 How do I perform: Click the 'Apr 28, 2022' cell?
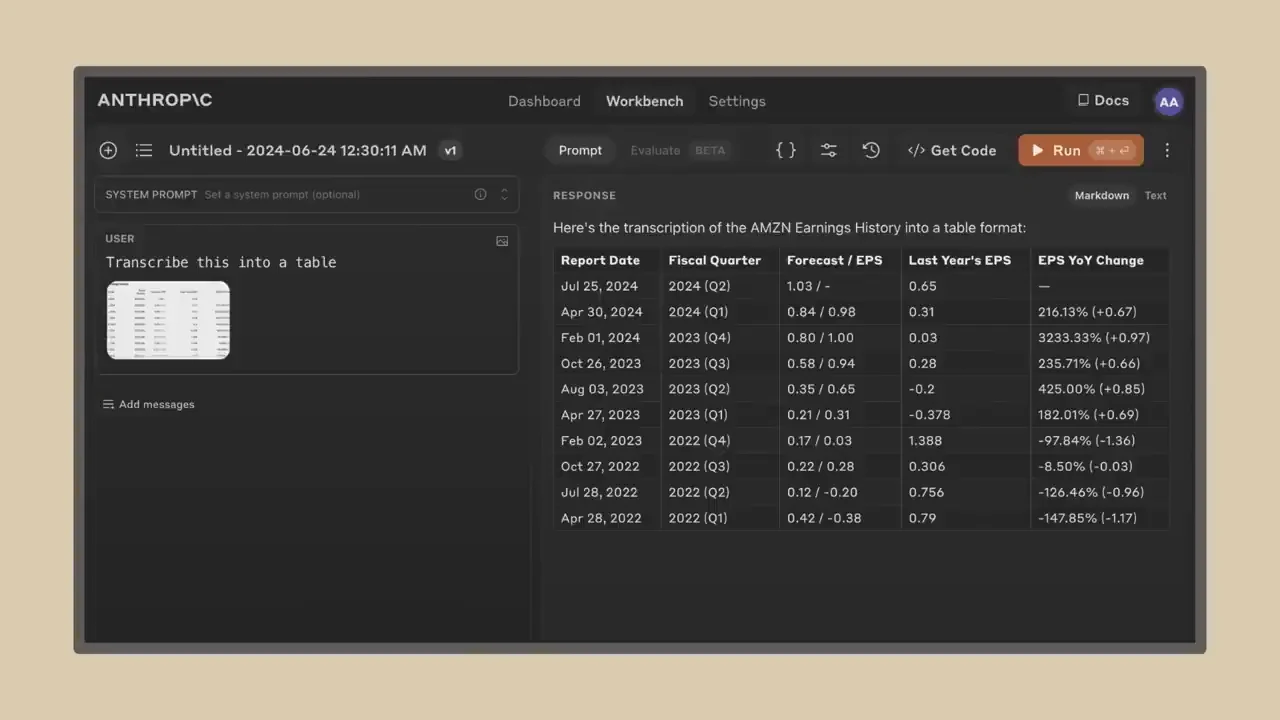599,518
